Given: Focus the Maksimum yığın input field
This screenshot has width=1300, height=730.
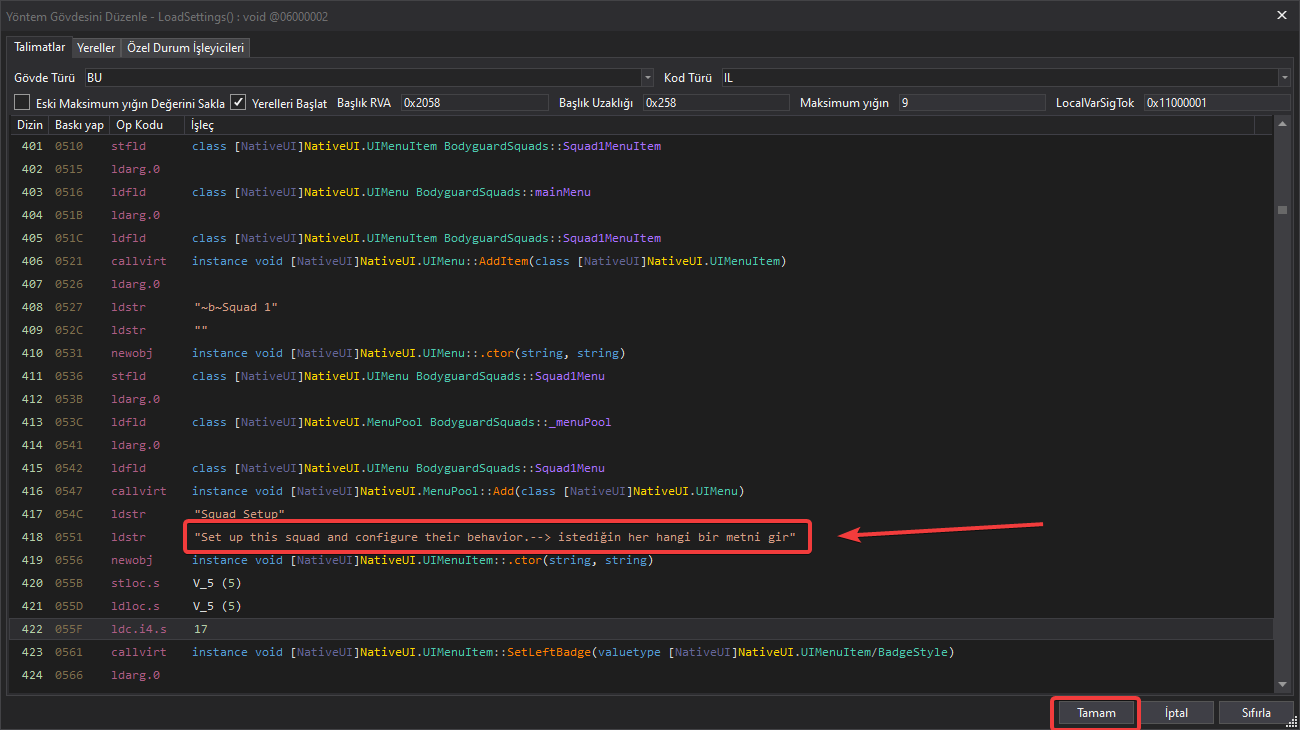Looking at the screenshot, I should 970,102.
